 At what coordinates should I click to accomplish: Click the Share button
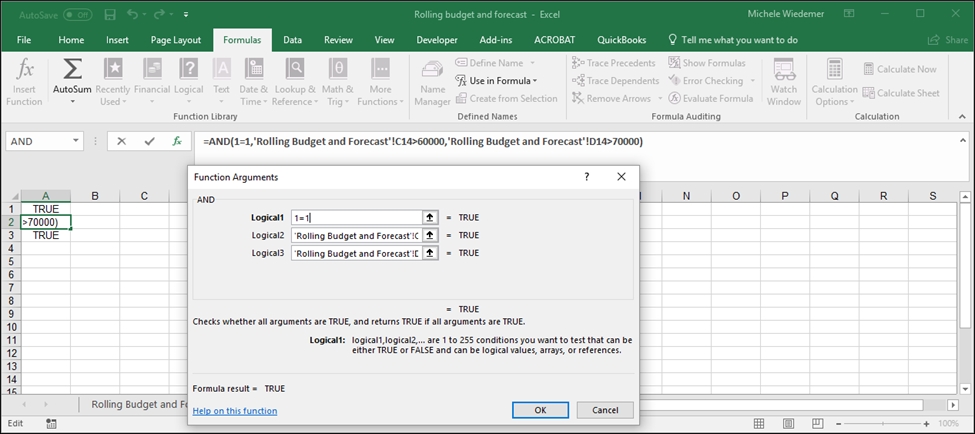948,40
